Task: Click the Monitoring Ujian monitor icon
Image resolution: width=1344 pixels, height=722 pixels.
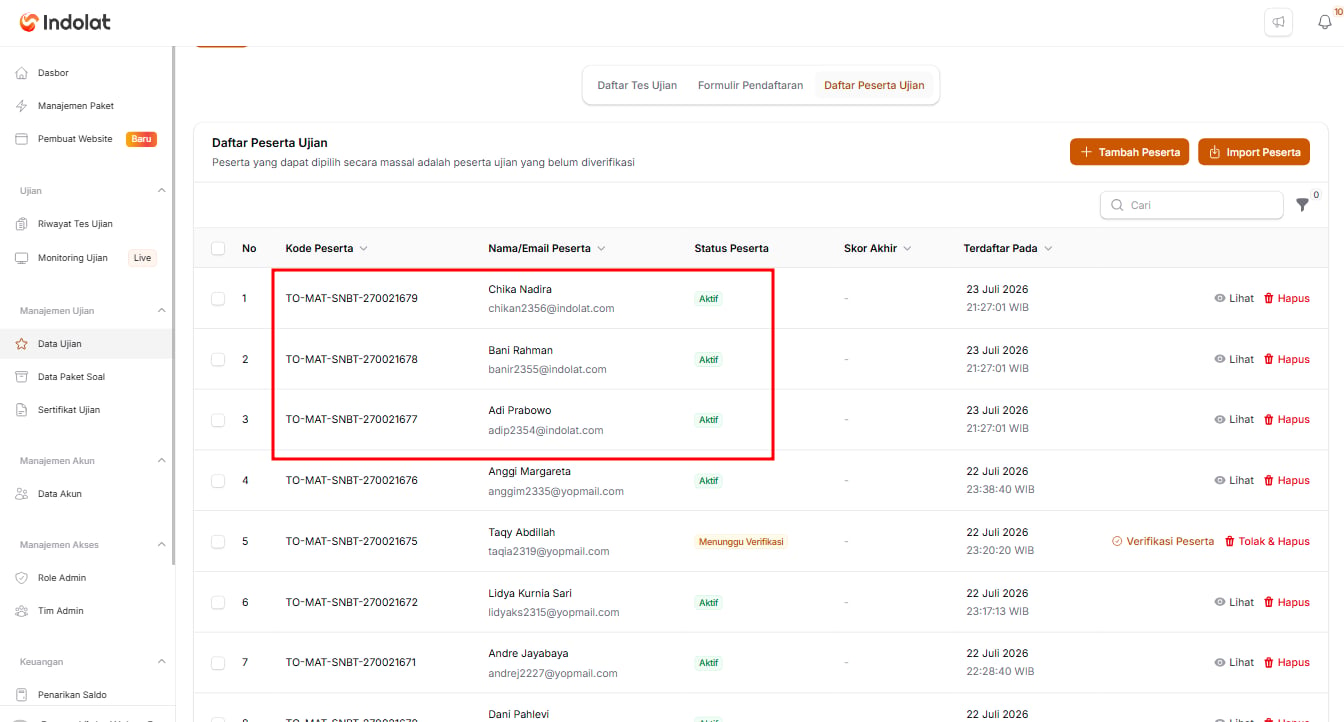Action: 21,258
